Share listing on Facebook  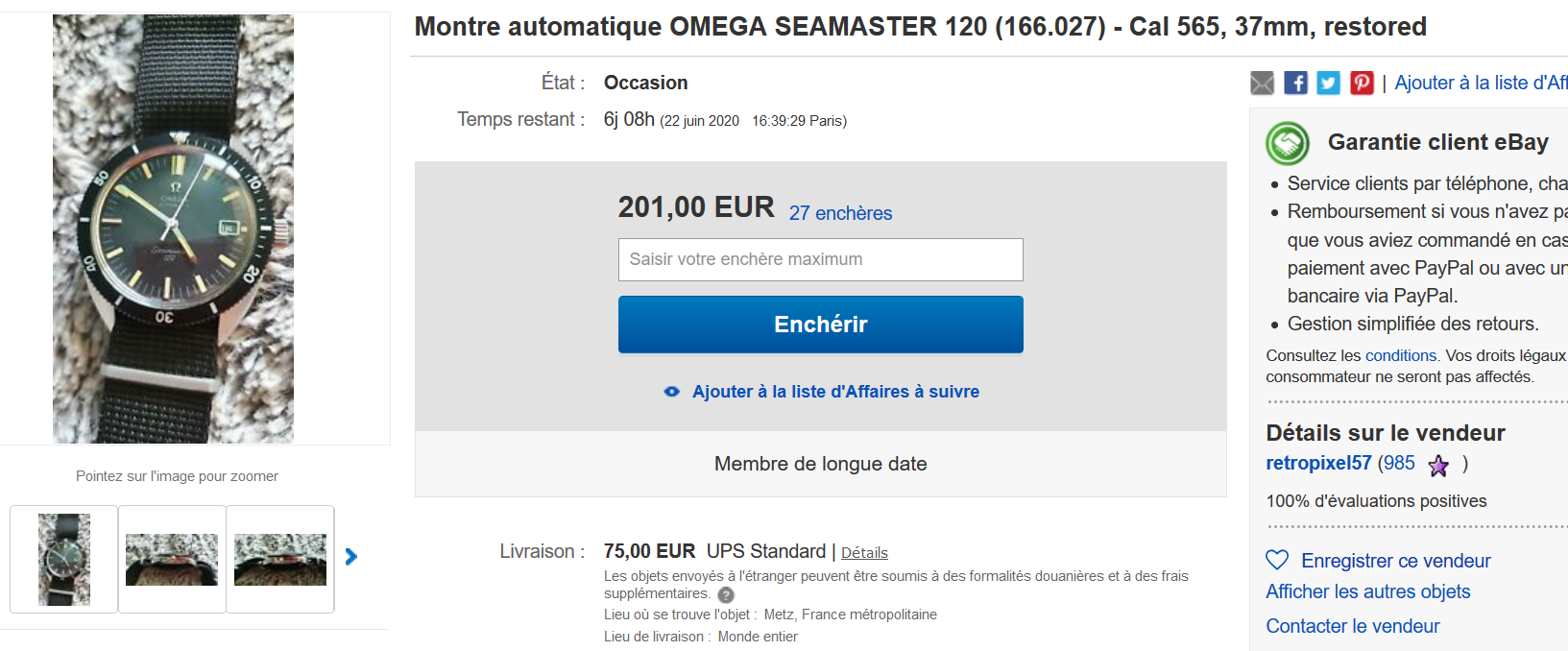1295,84
